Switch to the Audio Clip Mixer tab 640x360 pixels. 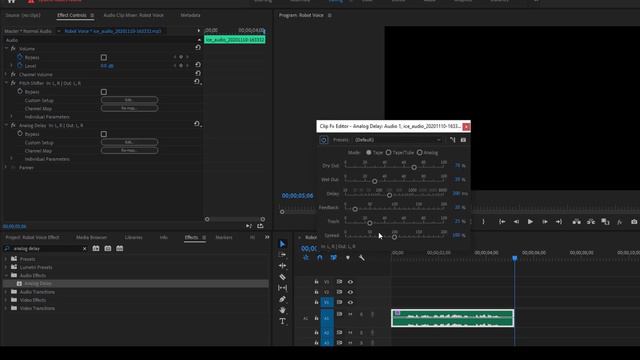coord(133,15)
